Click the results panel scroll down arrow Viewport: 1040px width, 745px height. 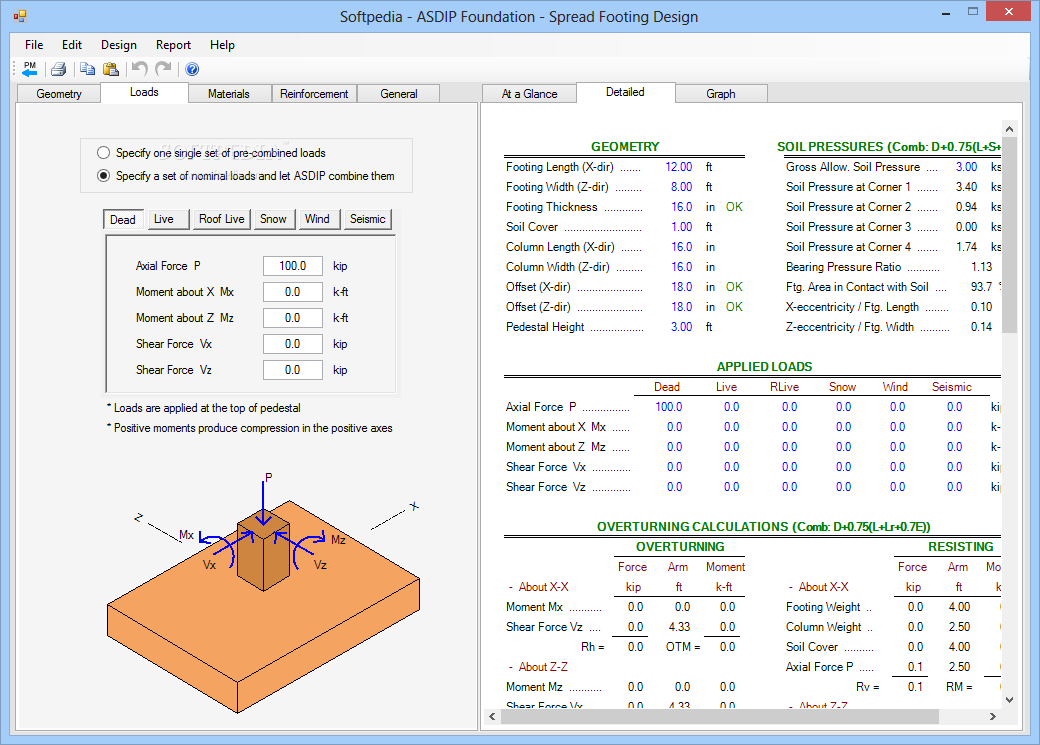pyautogui.click(x=1009, y=699)
